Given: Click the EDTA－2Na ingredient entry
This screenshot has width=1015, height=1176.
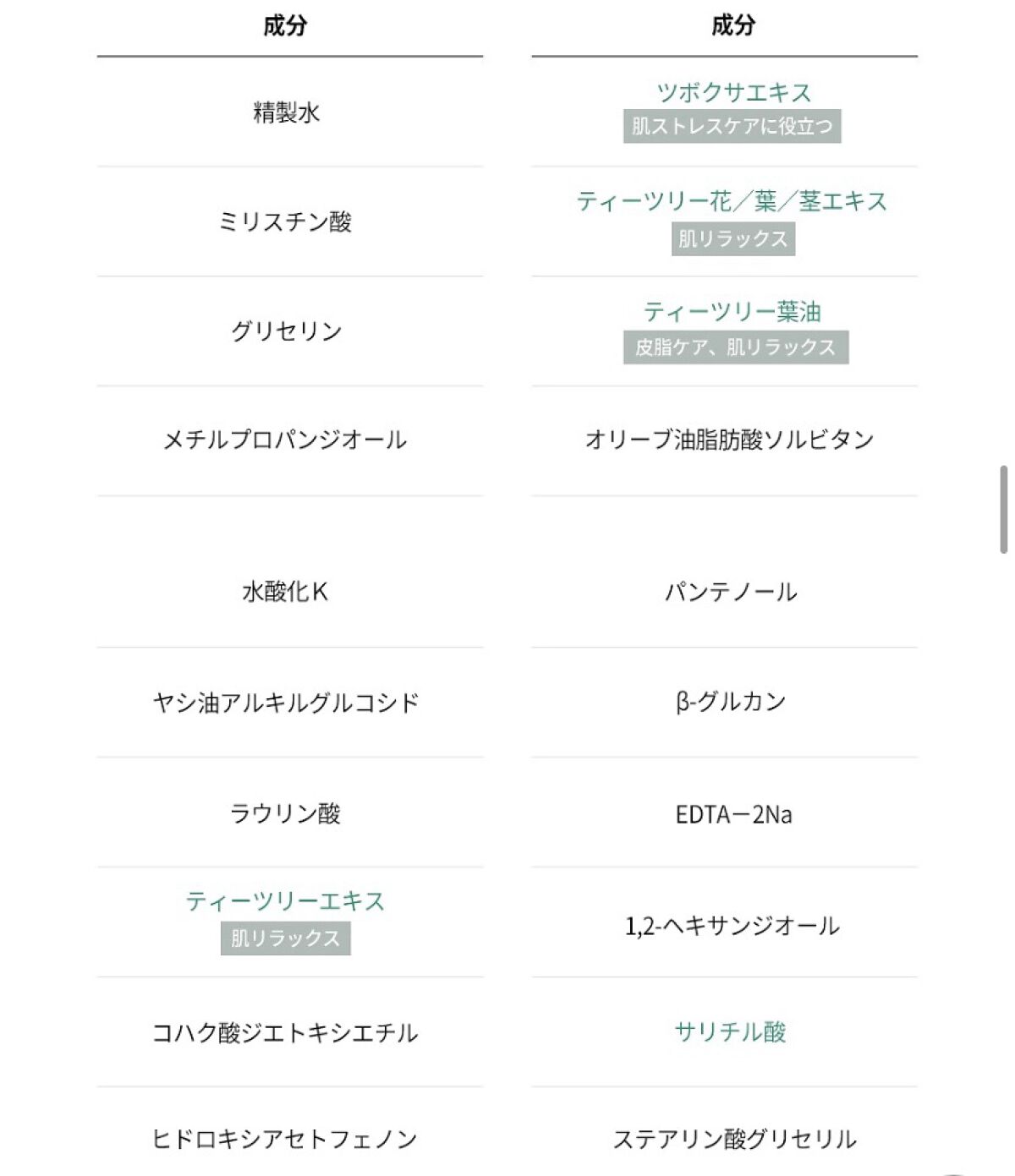Looking at the screenshot, I should [732, 814].
